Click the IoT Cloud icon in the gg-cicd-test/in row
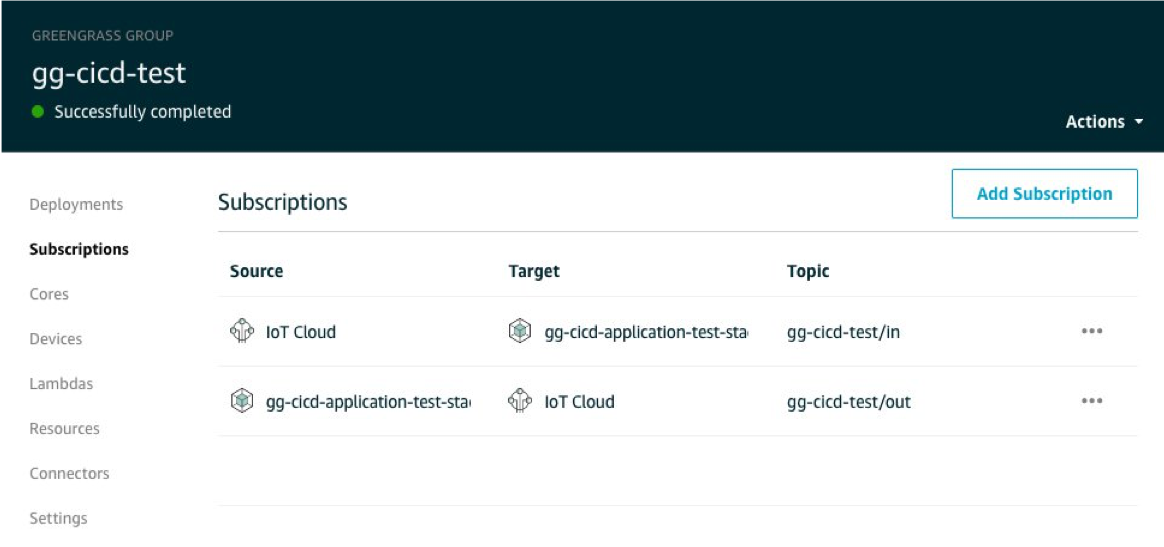This screenshot has height=547, width=1164. [242, 331]
